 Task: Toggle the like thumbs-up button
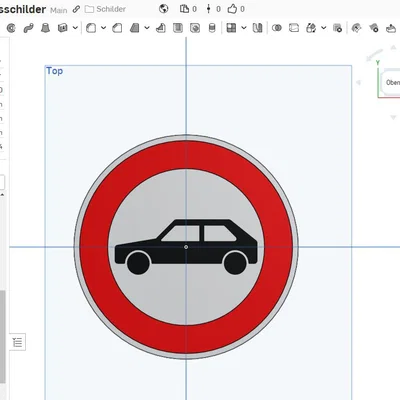click(x=232, y=9)
